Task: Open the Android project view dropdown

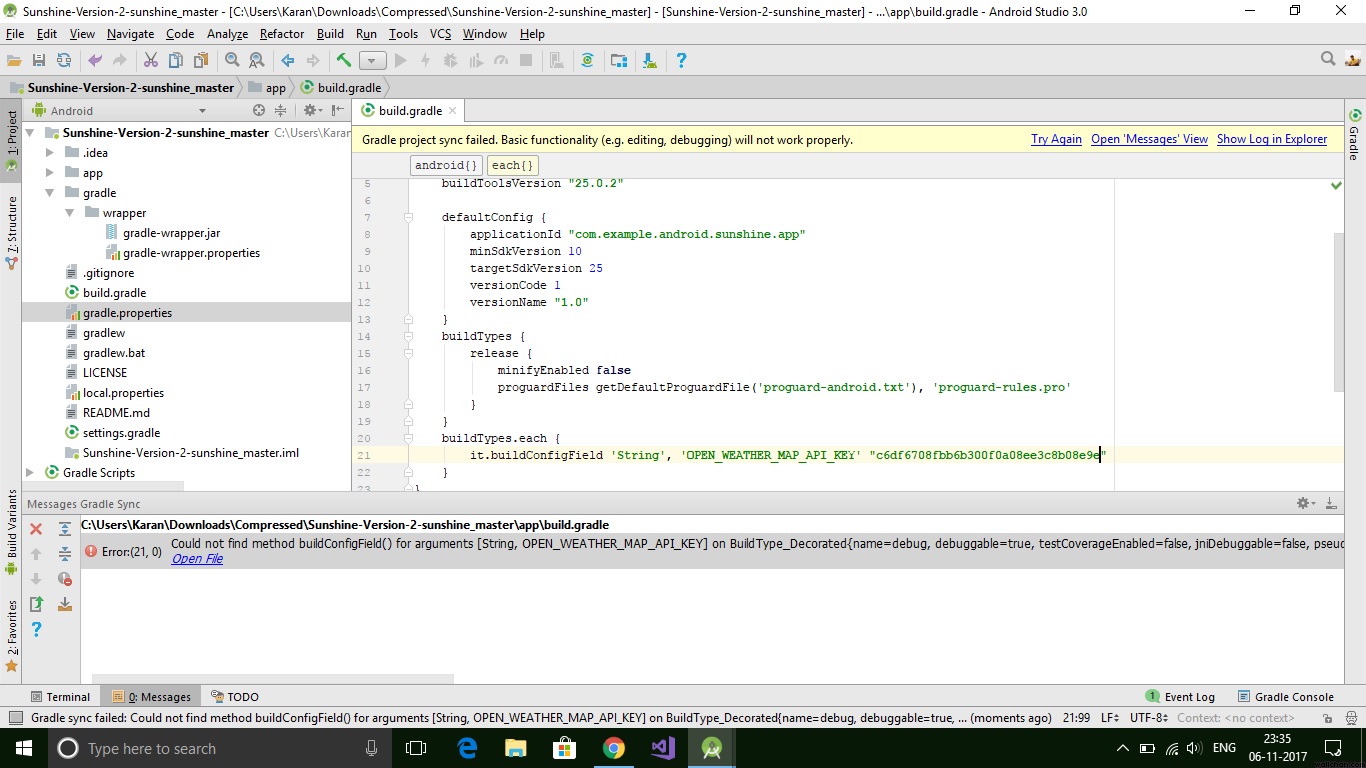Action: click(202, 111)
